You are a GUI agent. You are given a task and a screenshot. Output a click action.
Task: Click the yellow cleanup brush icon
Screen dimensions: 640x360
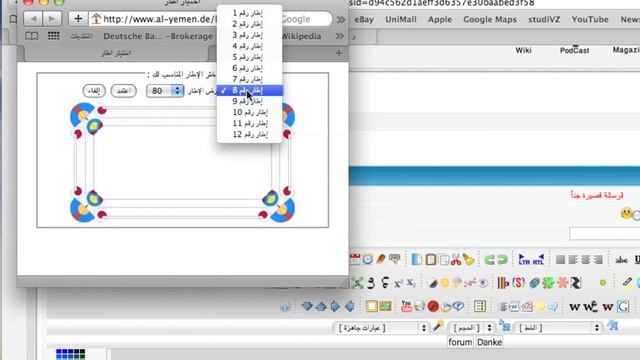pos(469,260)
